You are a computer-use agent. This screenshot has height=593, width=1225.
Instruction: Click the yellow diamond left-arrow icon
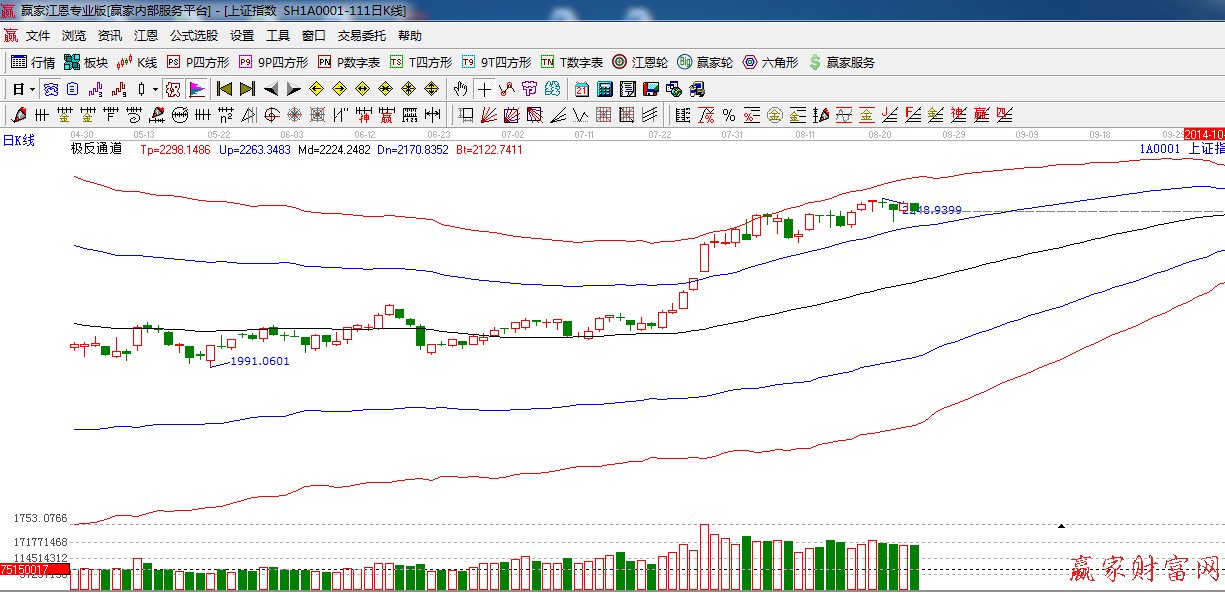(x=316, y=89)
